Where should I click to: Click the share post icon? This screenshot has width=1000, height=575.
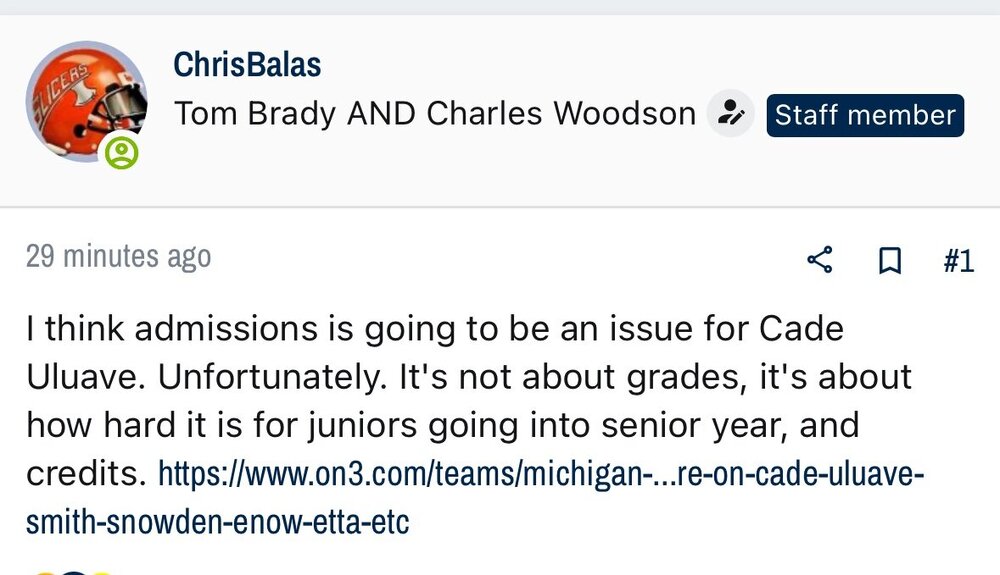point(820,260)
